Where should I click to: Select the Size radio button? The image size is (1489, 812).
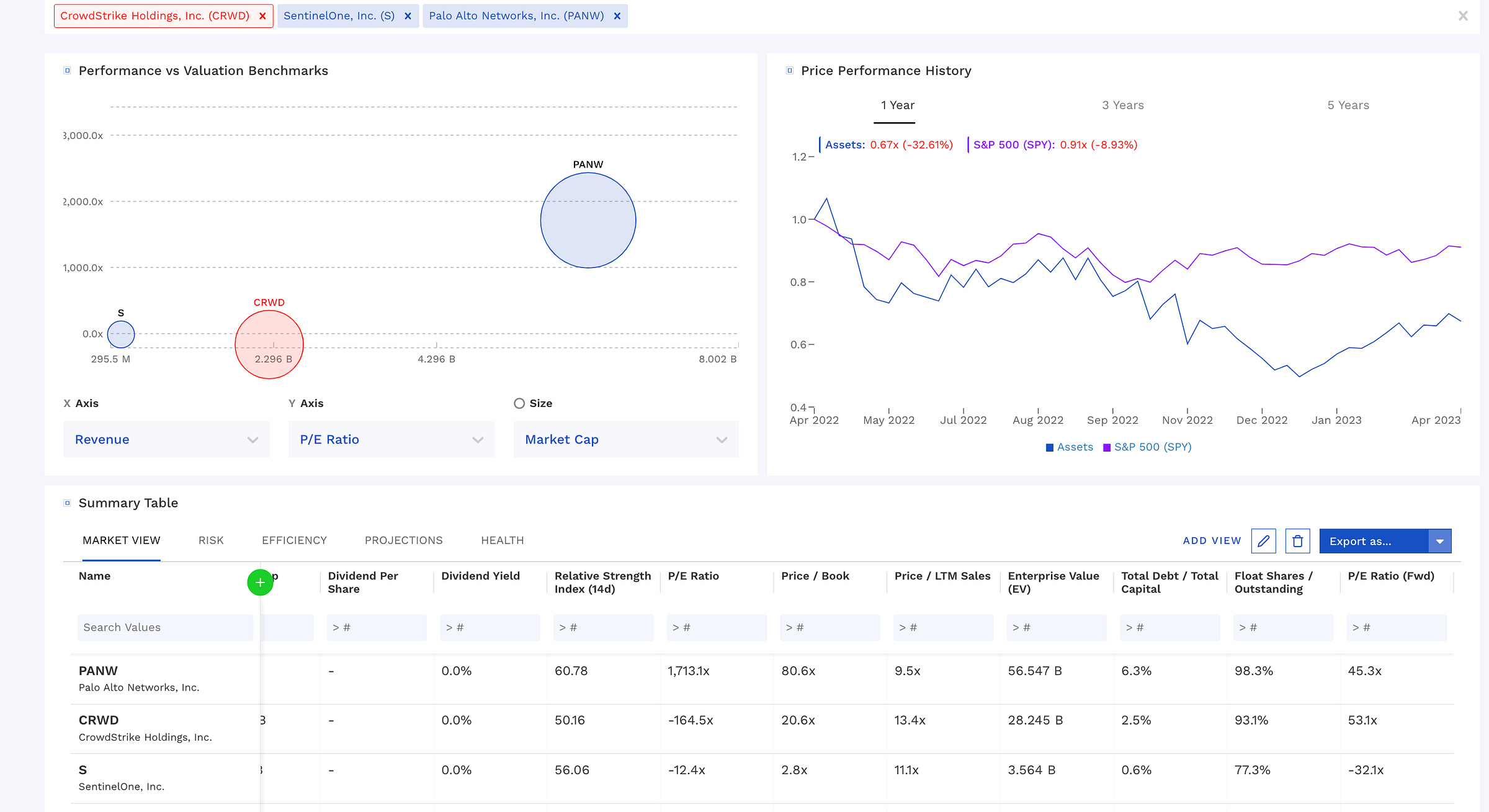(519, 404)
